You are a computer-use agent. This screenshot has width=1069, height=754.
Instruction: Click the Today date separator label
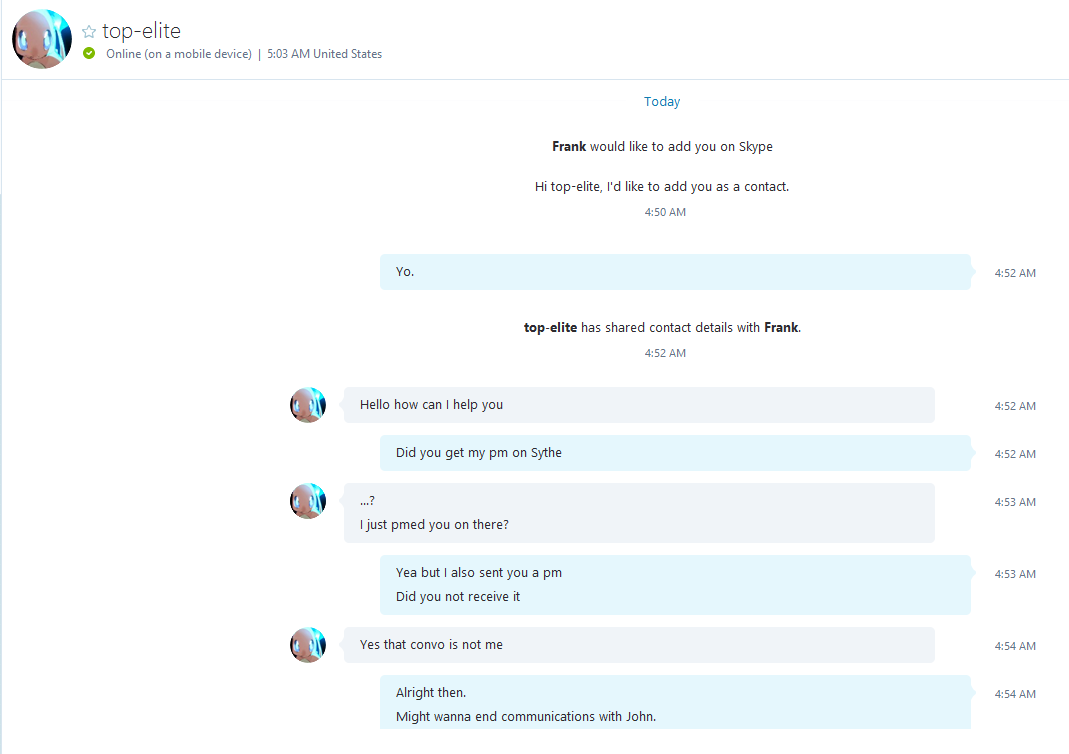pos(662,102)
